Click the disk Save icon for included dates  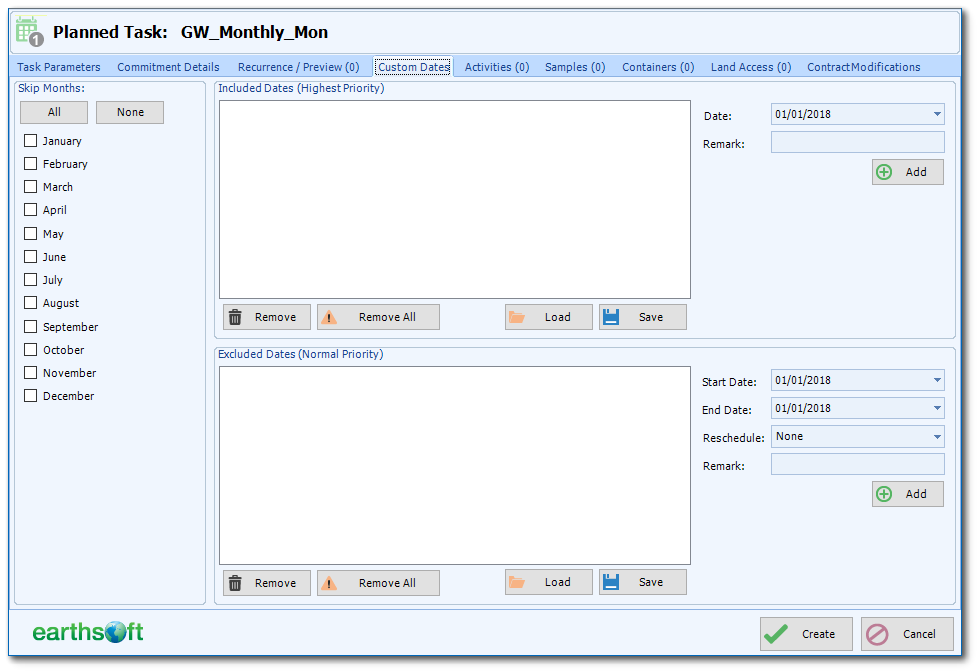point(613,316)
